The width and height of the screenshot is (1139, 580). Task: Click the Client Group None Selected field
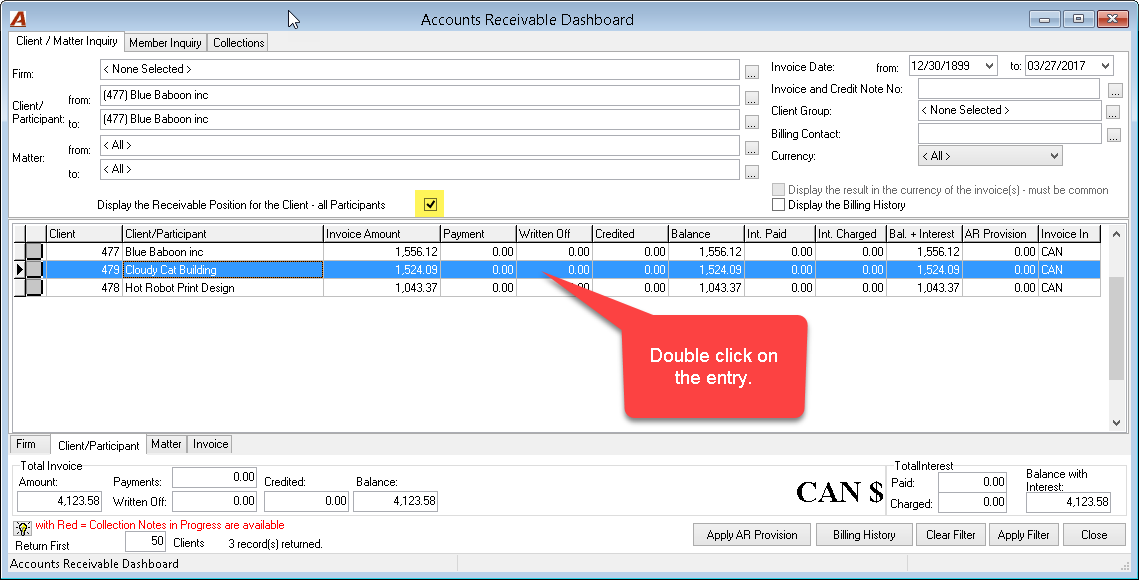click(1010, 110)
